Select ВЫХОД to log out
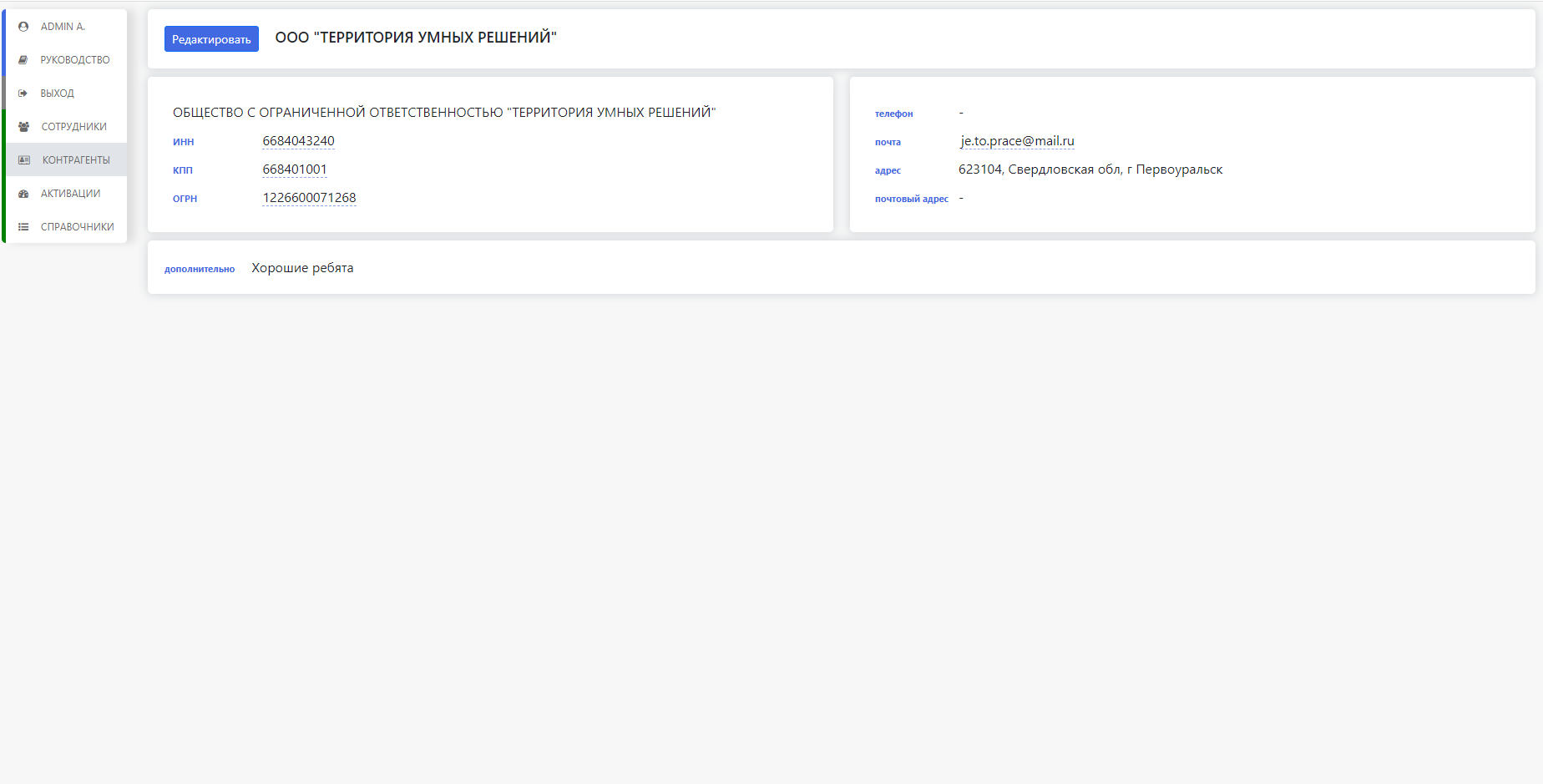1543x784 pixels. click(x=66, y=94)
